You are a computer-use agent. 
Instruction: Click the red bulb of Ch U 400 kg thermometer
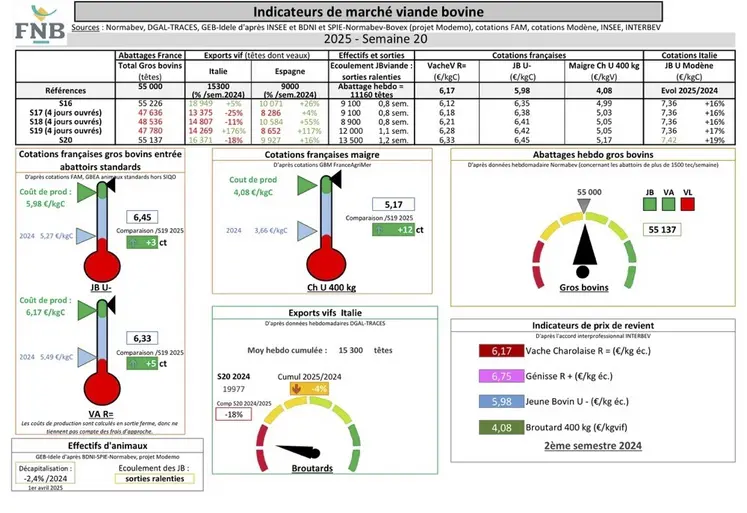(x=326, y=263)
